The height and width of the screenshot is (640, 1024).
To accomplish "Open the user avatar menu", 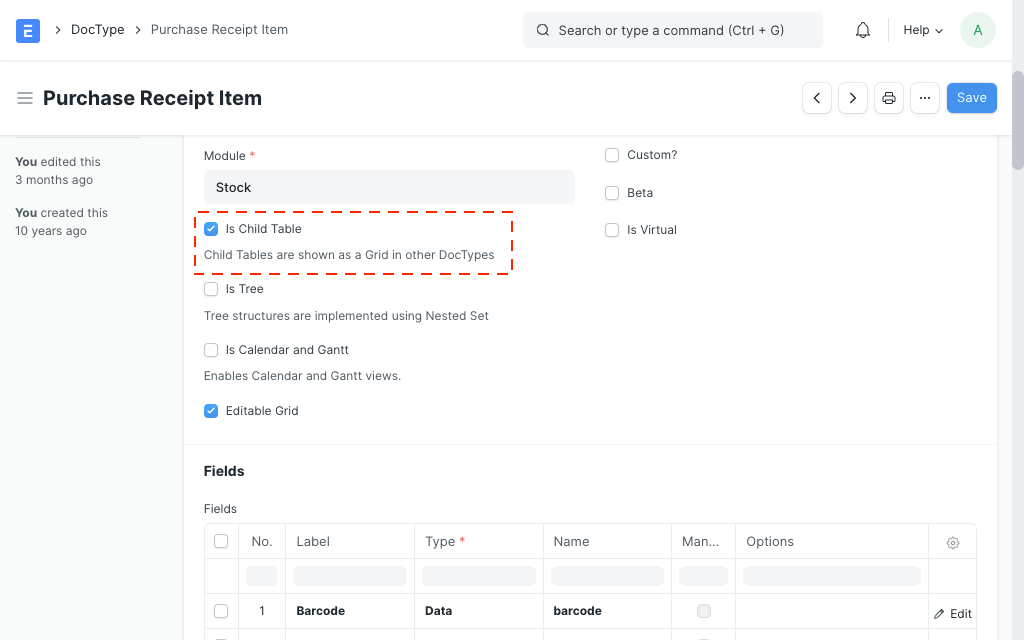I will click(977, 30).
